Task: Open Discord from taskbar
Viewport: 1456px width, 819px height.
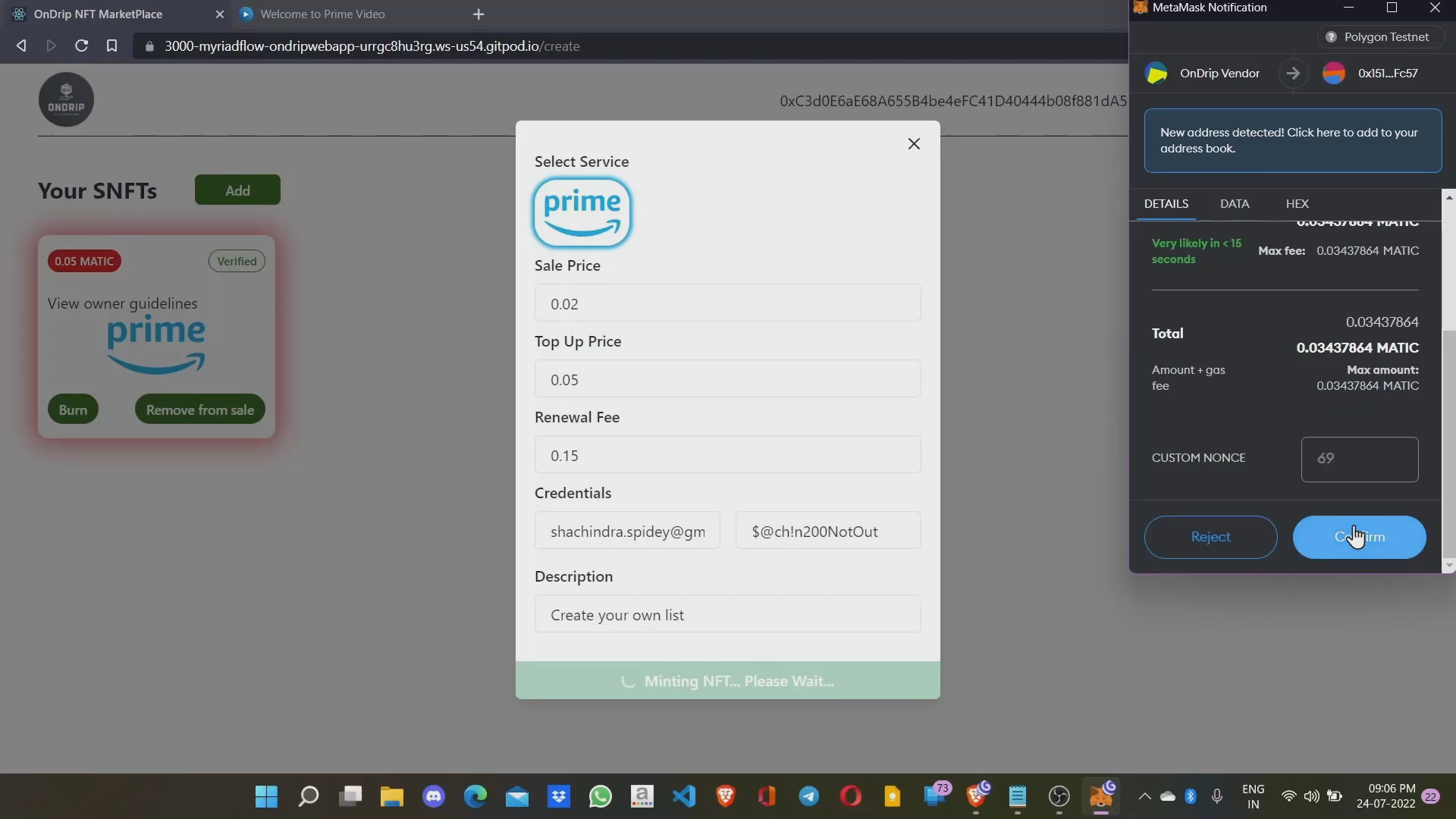Action: tap(434, 796)
